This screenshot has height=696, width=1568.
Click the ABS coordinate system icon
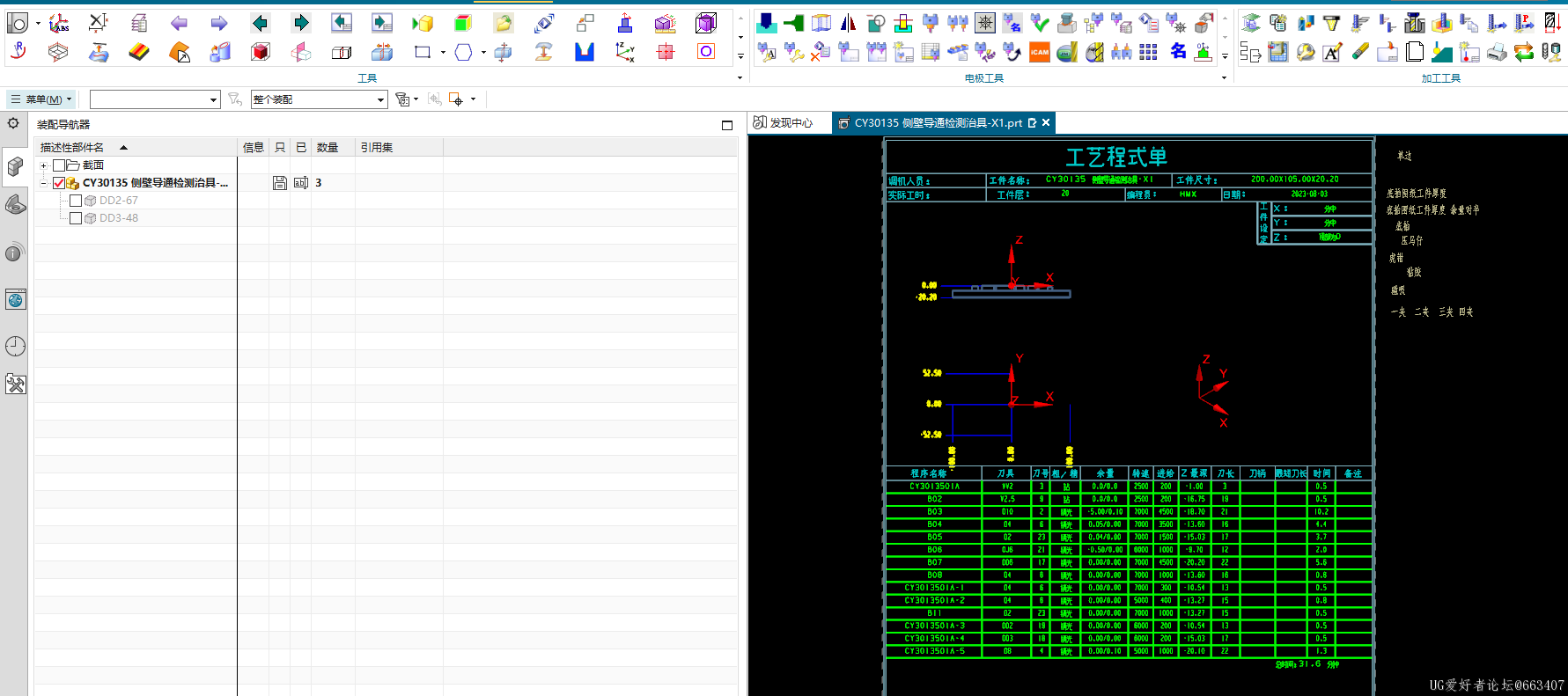pos(58,24)
